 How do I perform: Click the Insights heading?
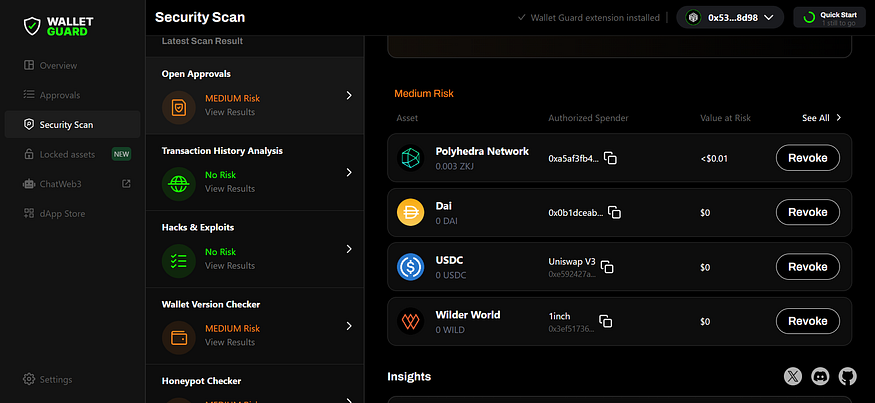point(409,377)
